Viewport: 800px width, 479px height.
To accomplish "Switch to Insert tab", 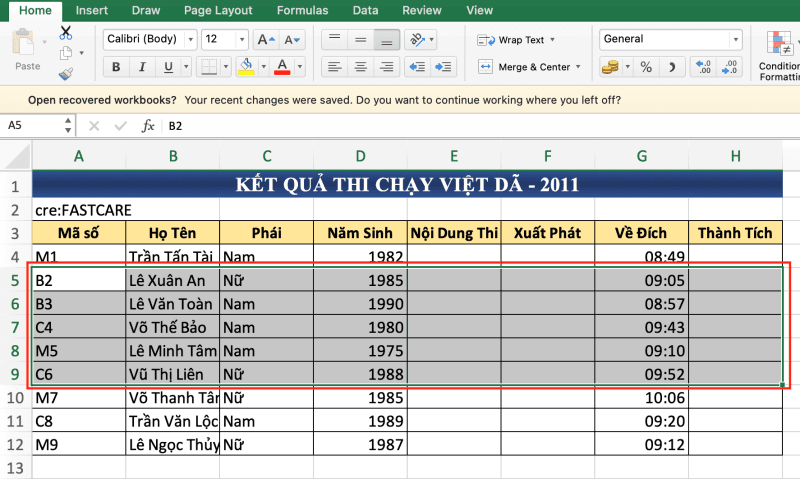I will [91, 11].
